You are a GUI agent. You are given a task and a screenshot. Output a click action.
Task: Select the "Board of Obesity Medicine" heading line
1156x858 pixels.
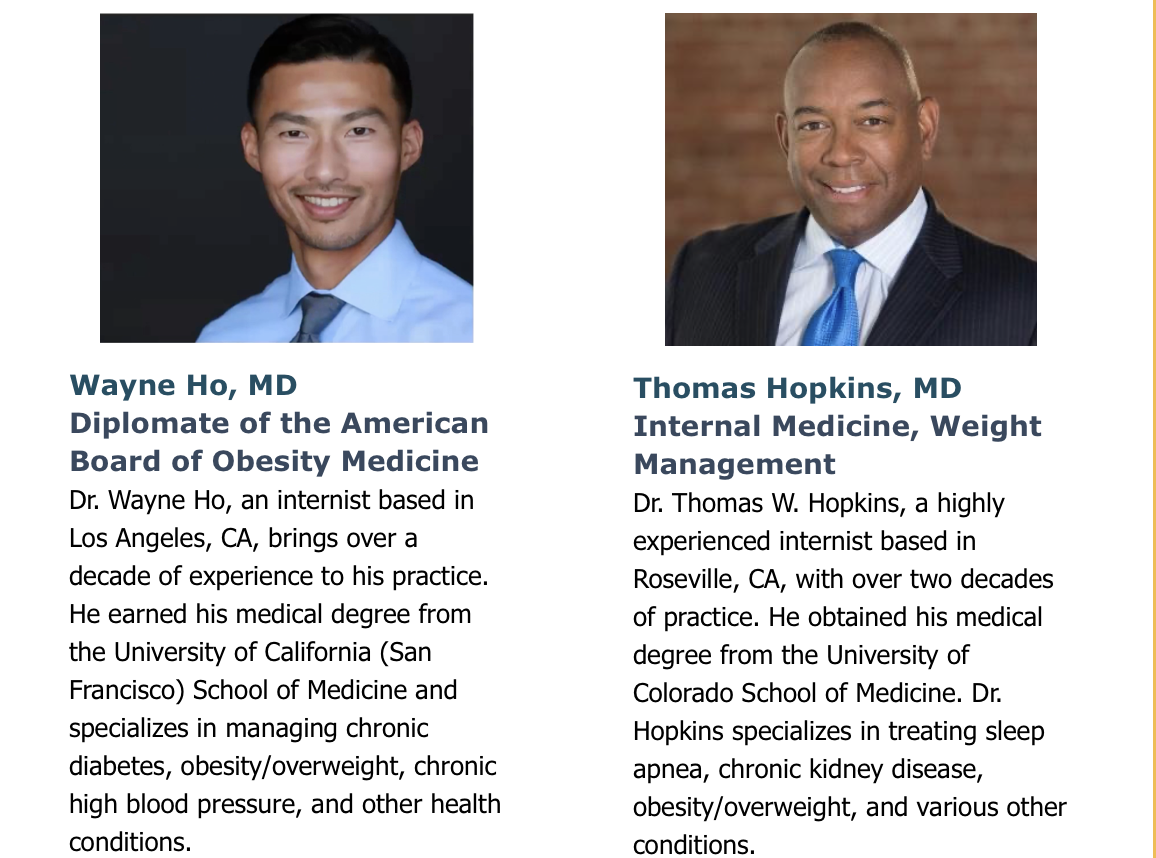pos(274,461)
